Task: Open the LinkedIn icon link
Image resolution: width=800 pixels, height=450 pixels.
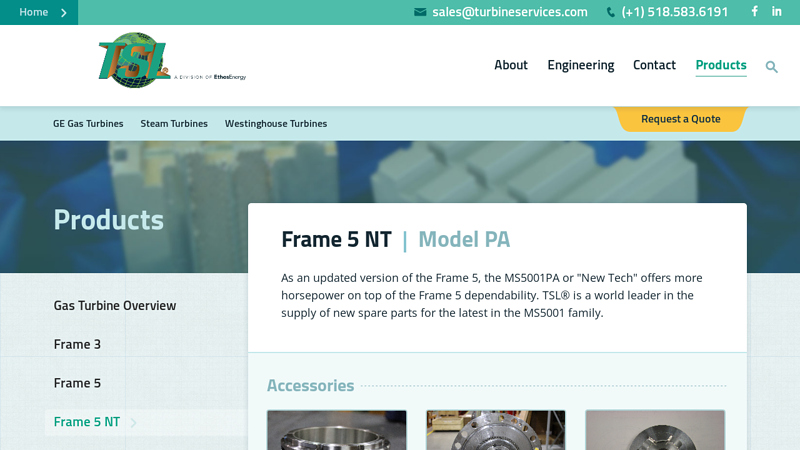Action: pos(777,11)
